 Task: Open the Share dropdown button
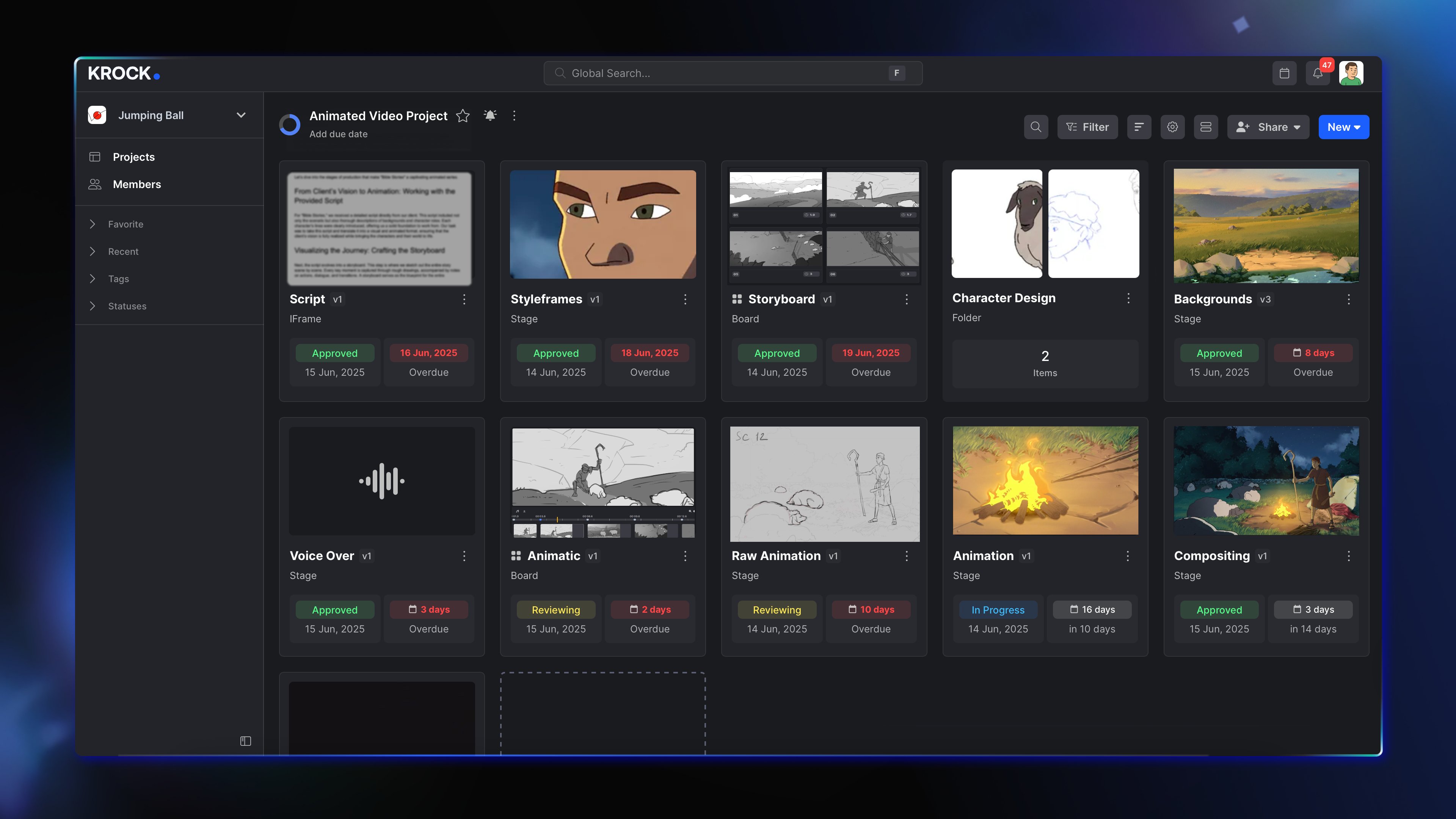(1268, 127)
